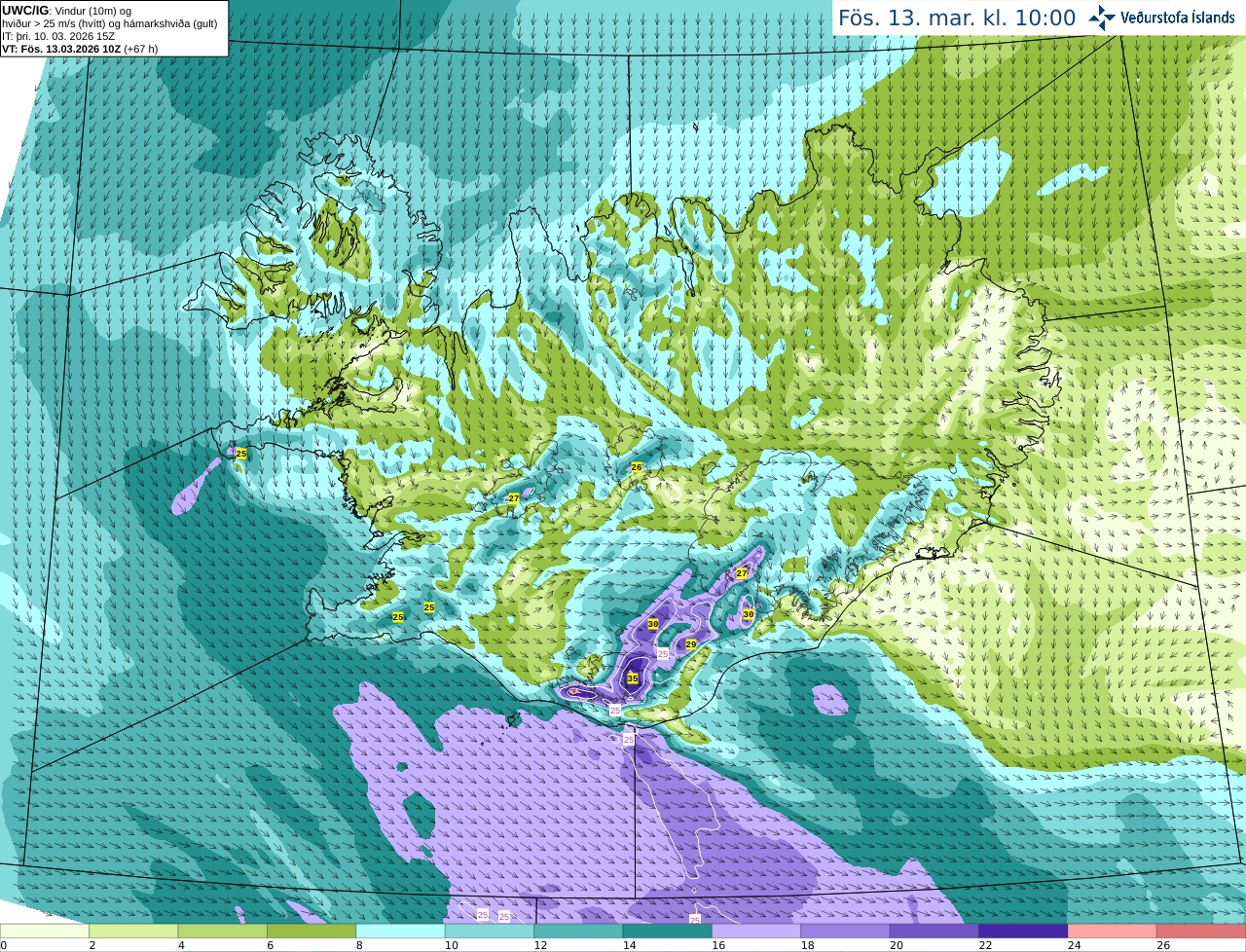Select the 14–16 m/s dark teal legend swatch
Viewport: 1246px width, 952px height.
[x=668, y=932]
